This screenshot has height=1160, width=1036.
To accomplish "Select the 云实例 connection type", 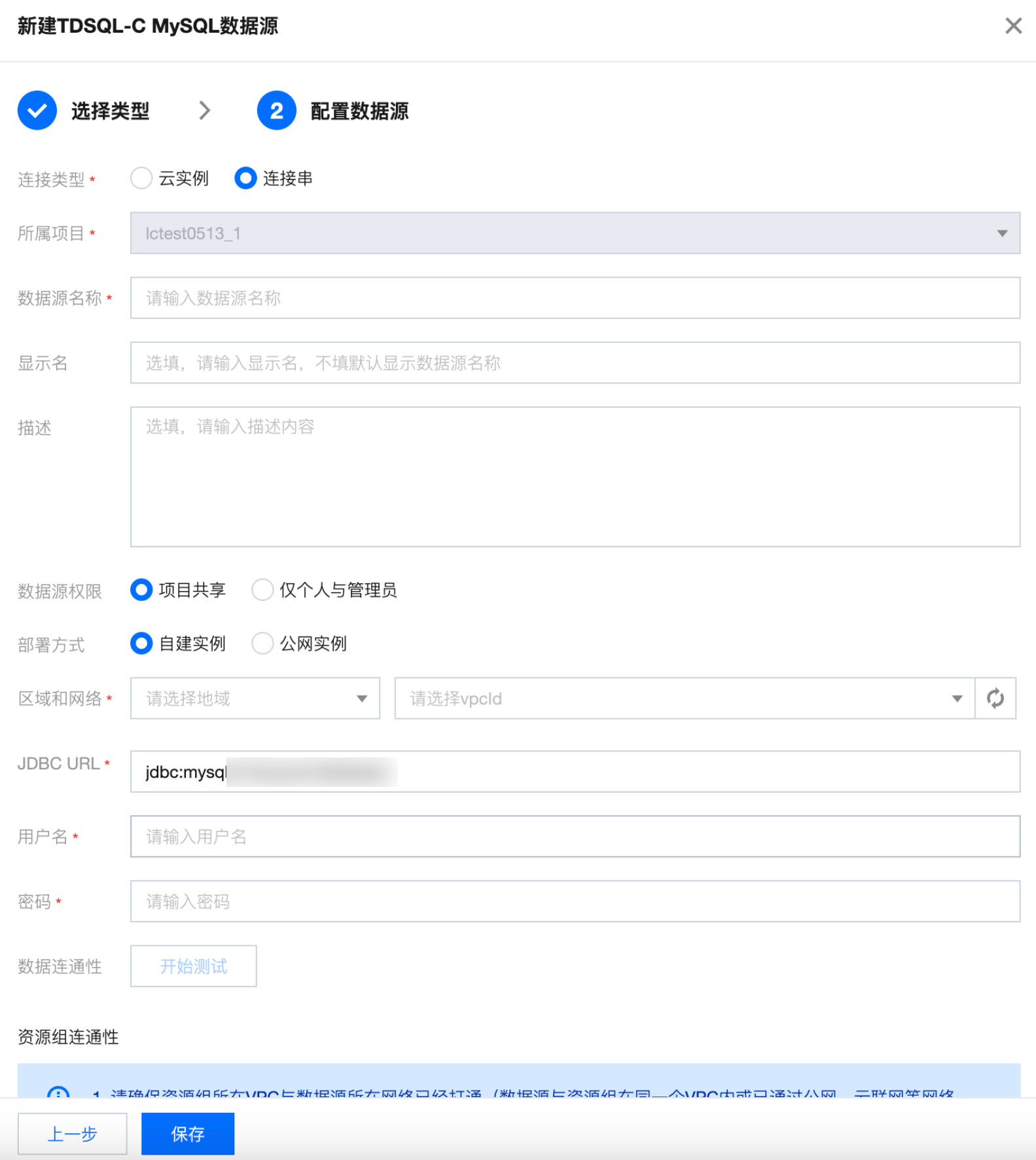I will (x=141, y=178).
